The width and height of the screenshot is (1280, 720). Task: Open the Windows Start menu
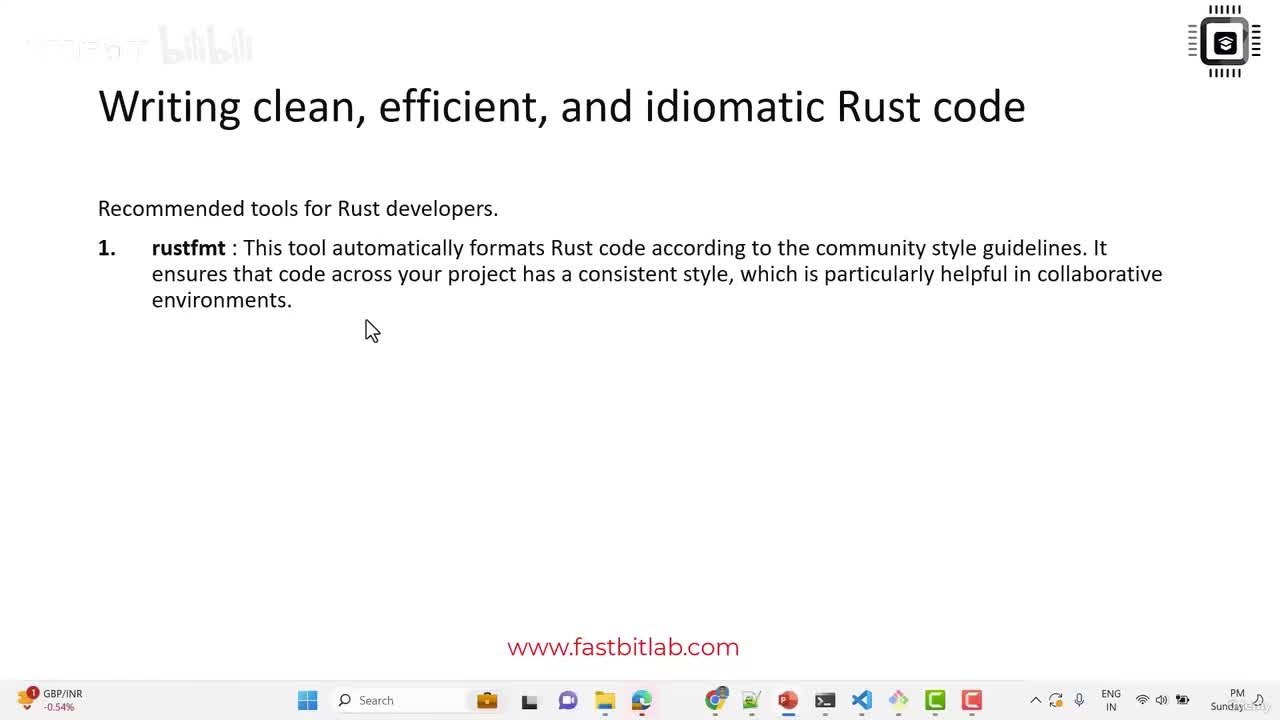click(307, 700)
